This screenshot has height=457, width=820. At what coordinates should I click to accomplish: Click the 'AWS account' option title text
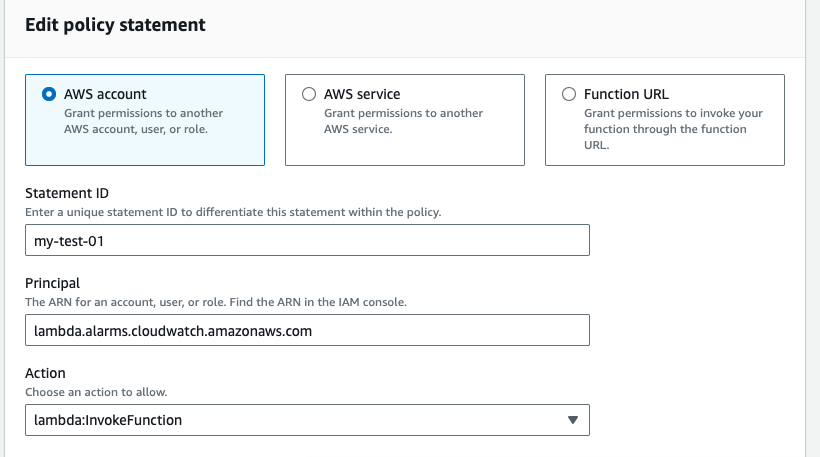coord(105,94)
